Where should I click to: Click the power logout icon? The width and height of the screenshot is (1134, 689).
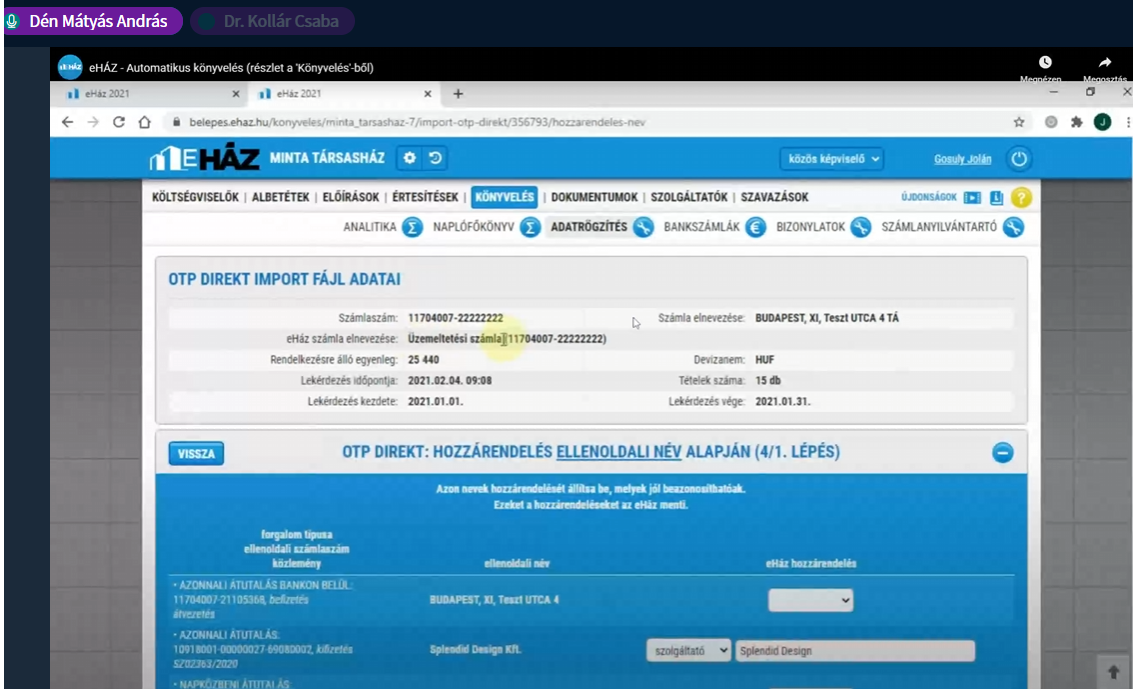1018,159
